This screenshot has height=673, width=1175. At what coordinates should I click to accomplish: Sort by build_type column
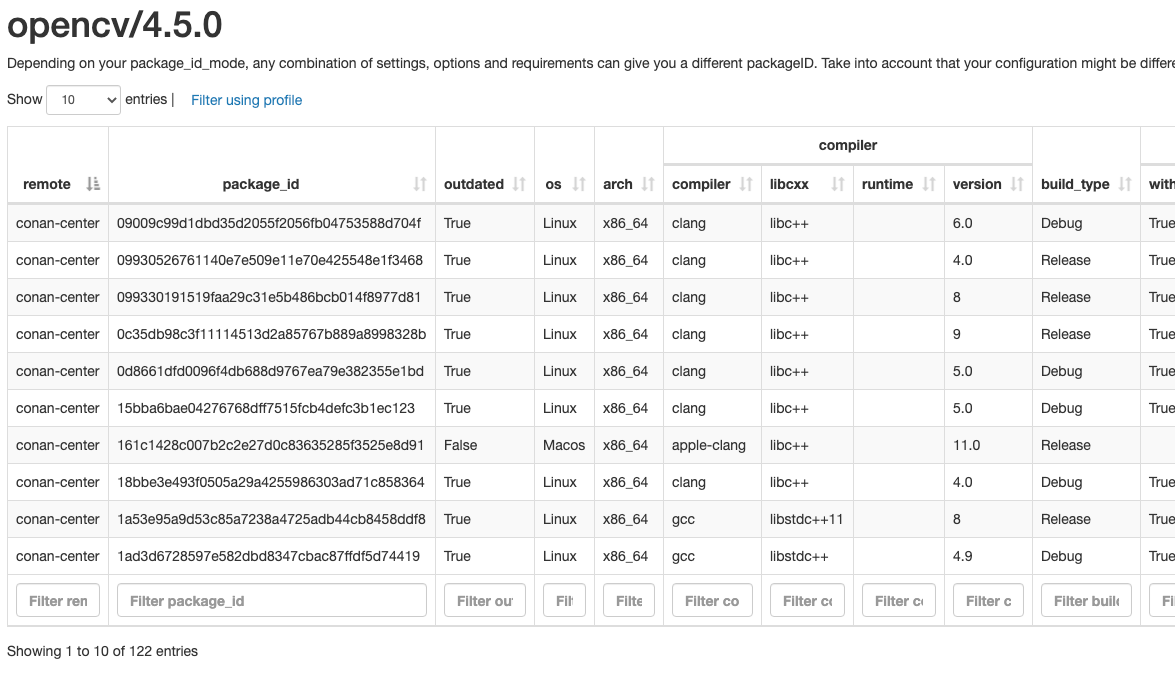tap(1123, 184)
